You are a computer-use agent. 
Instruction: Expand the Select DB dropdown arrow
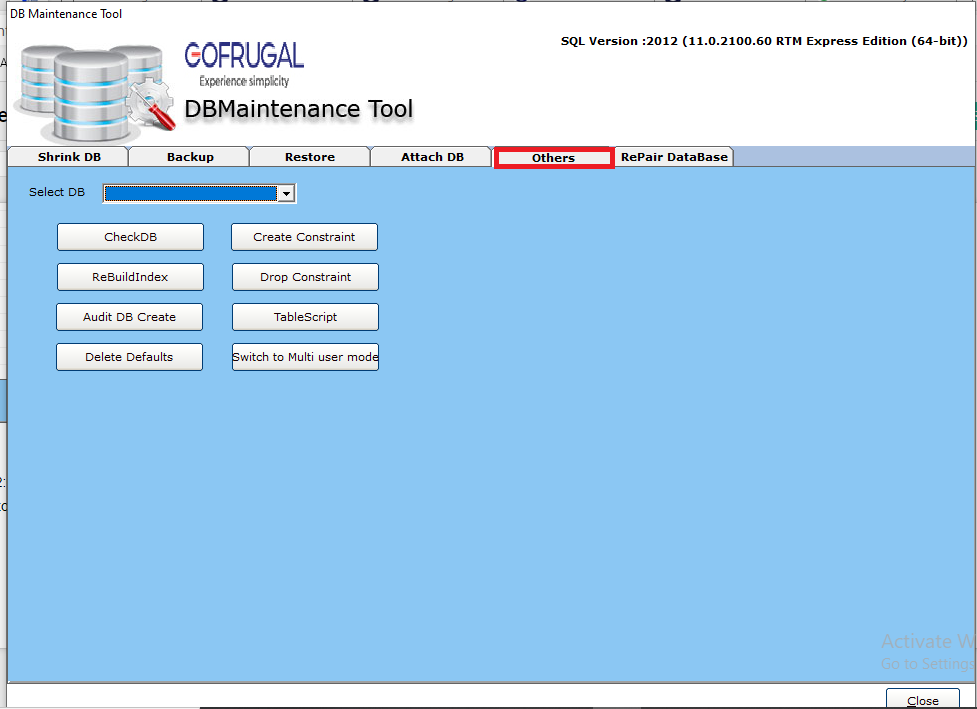click(286, 194)
